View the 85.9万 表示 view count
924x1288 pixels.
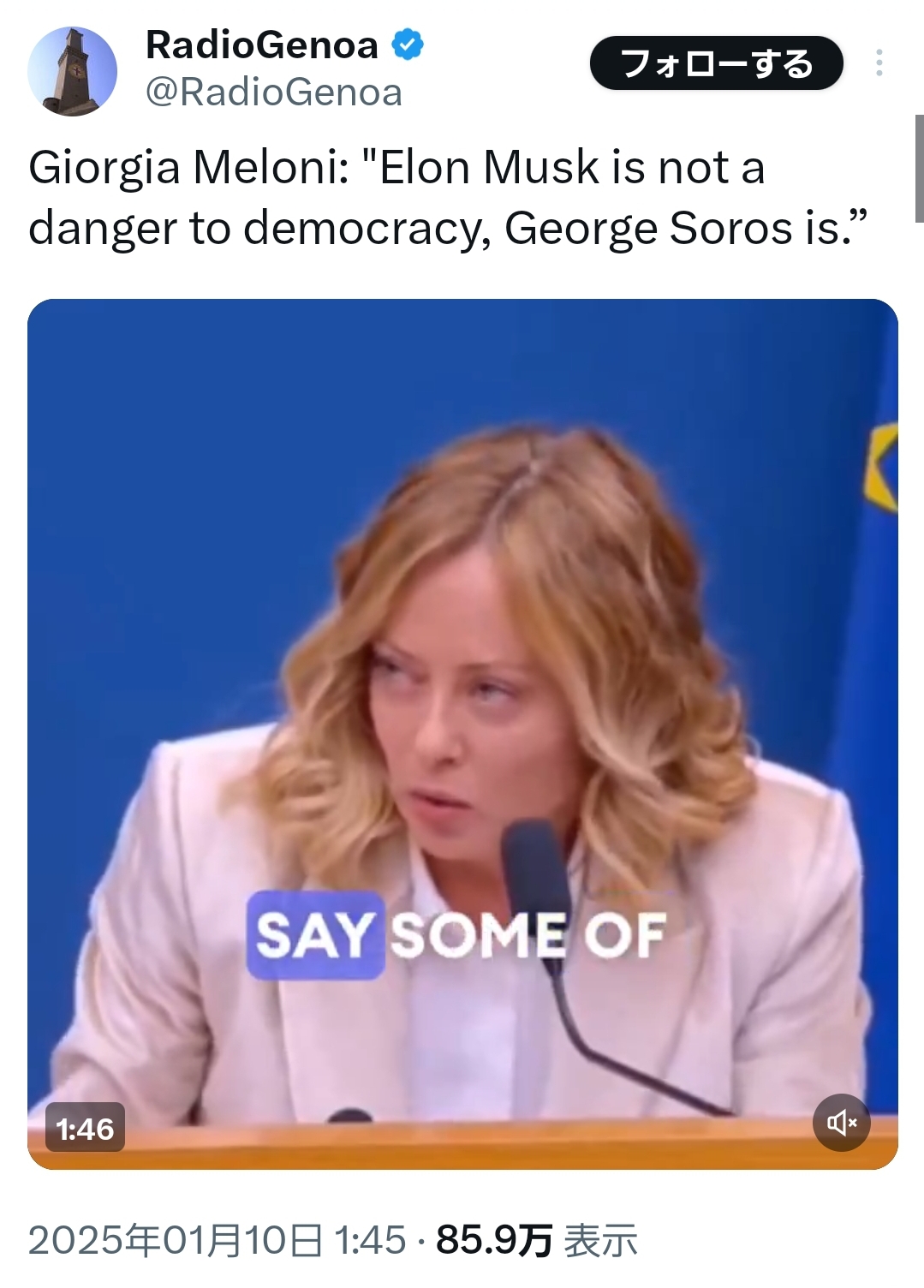pos(537,1240)
